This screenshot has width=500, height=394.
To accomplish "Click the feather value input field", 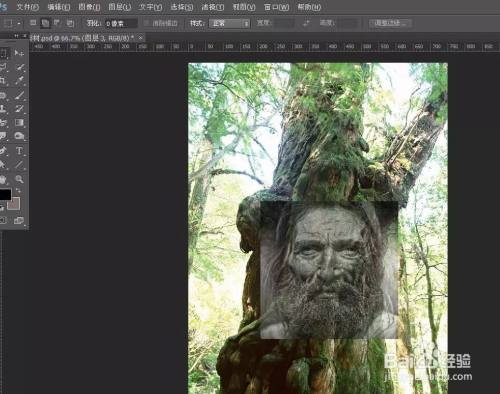I will pyautogui.click(x=121, y=23).
